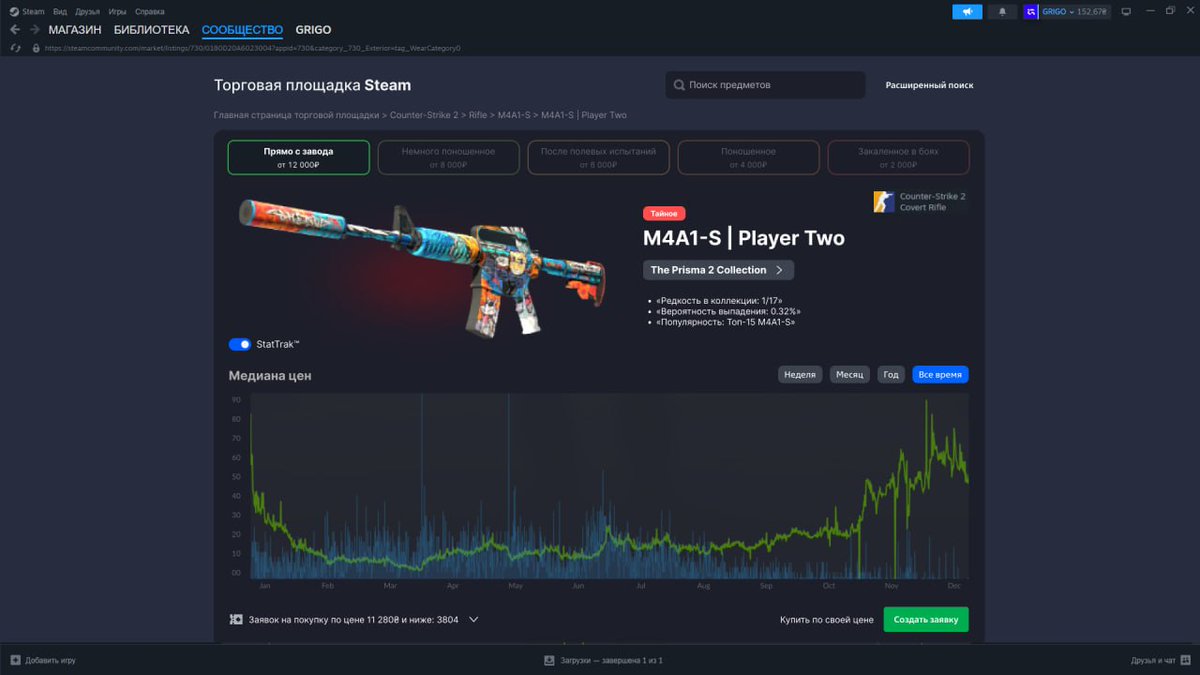
Task: Open The Prisma 2 Collection
Action: pyautogui.click(x=718, y=270)
